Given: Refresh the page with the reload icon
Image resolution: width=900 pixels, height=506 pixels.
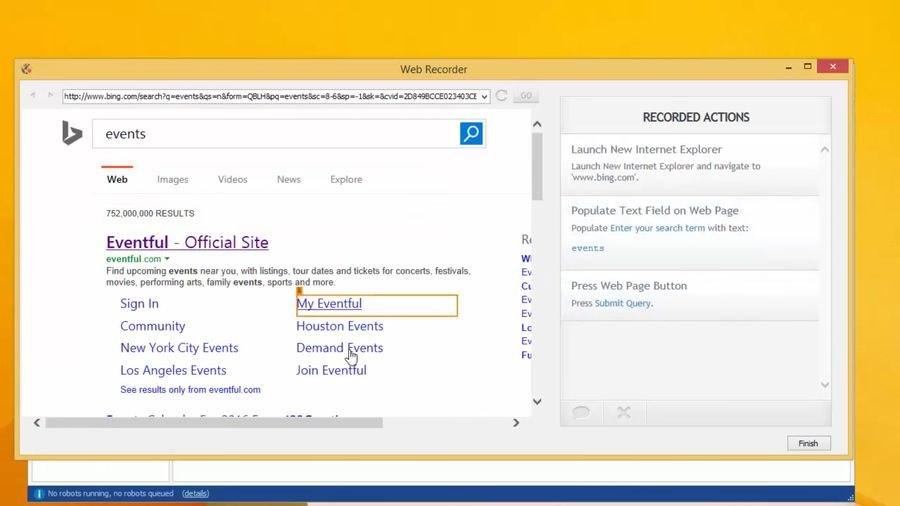Looking at the screenshot, I should click(502, 96).
